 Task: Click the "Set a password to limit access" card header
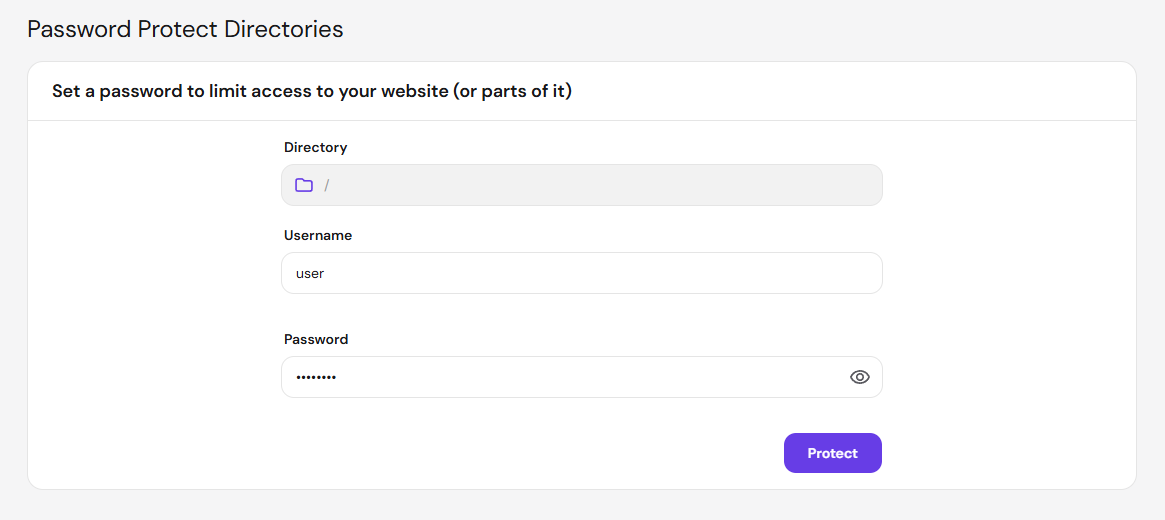(x=312, y=92)
